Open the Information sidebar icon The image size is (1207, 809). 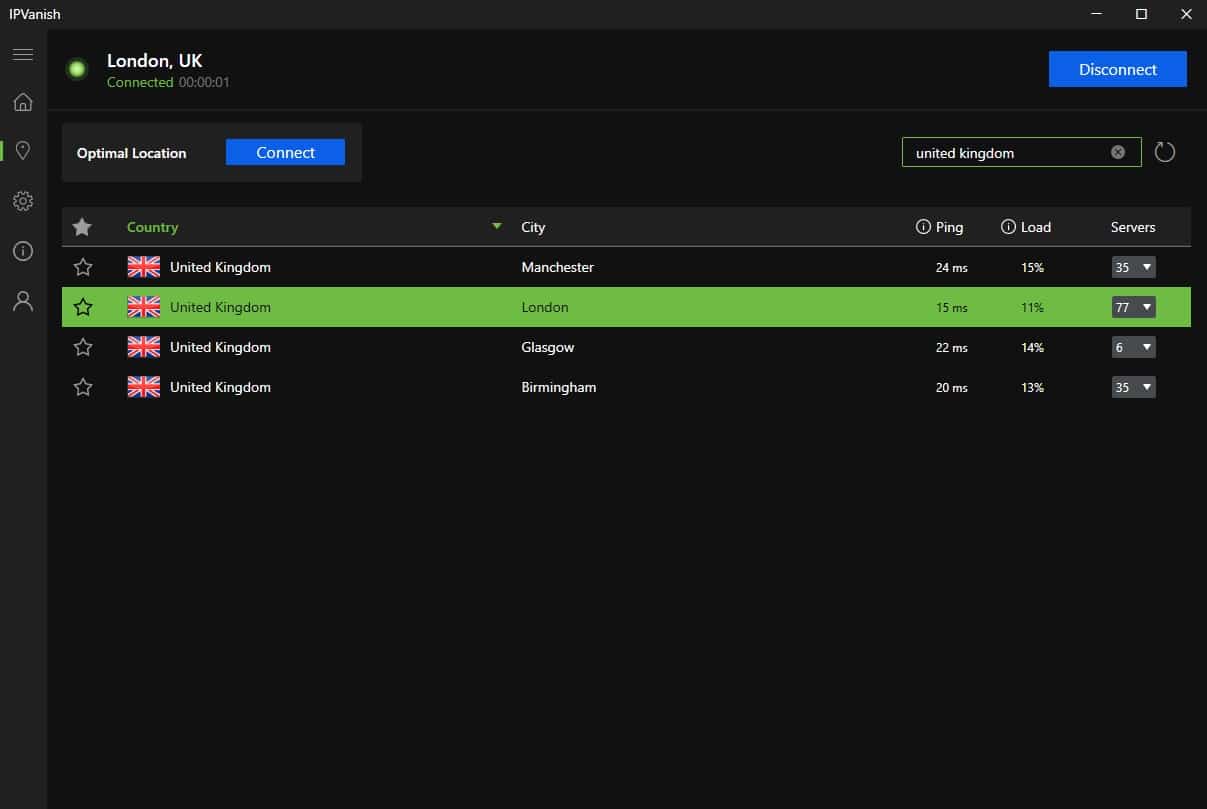pyautogui.click(x=23, y=251)
